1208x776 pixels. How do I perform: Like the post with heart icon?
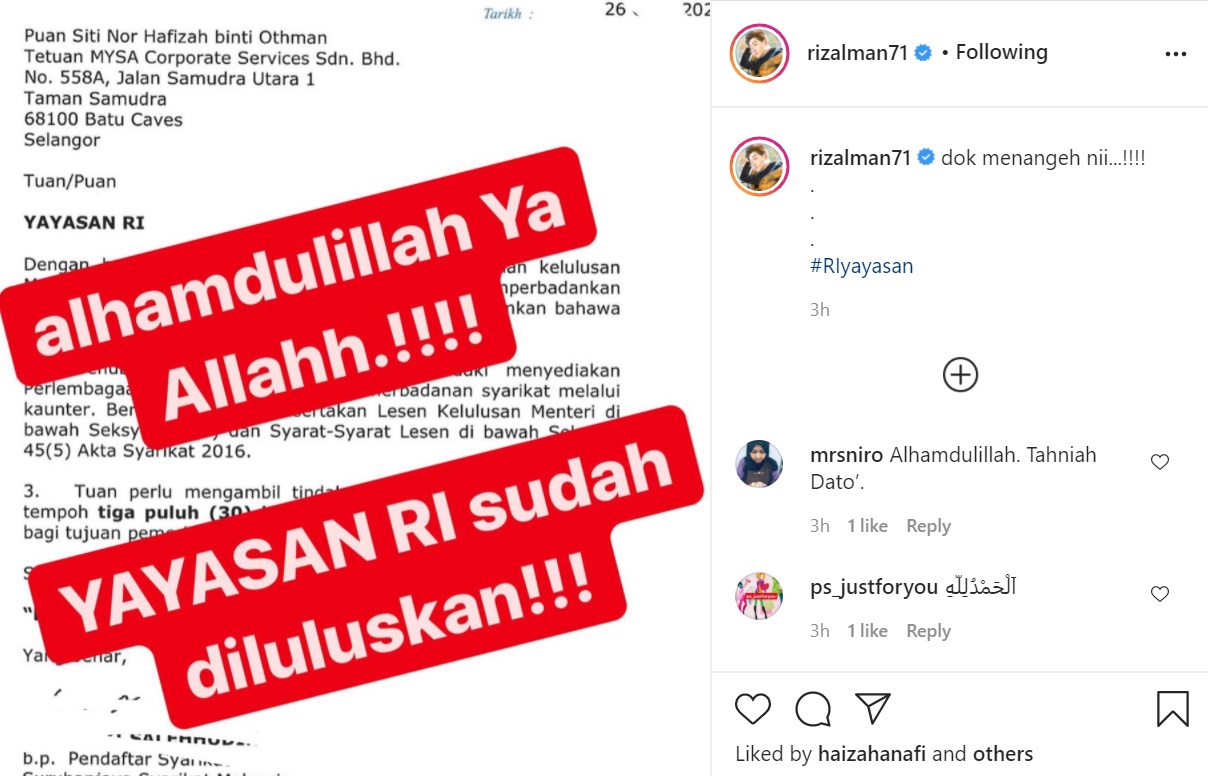[x=753, y=709]
